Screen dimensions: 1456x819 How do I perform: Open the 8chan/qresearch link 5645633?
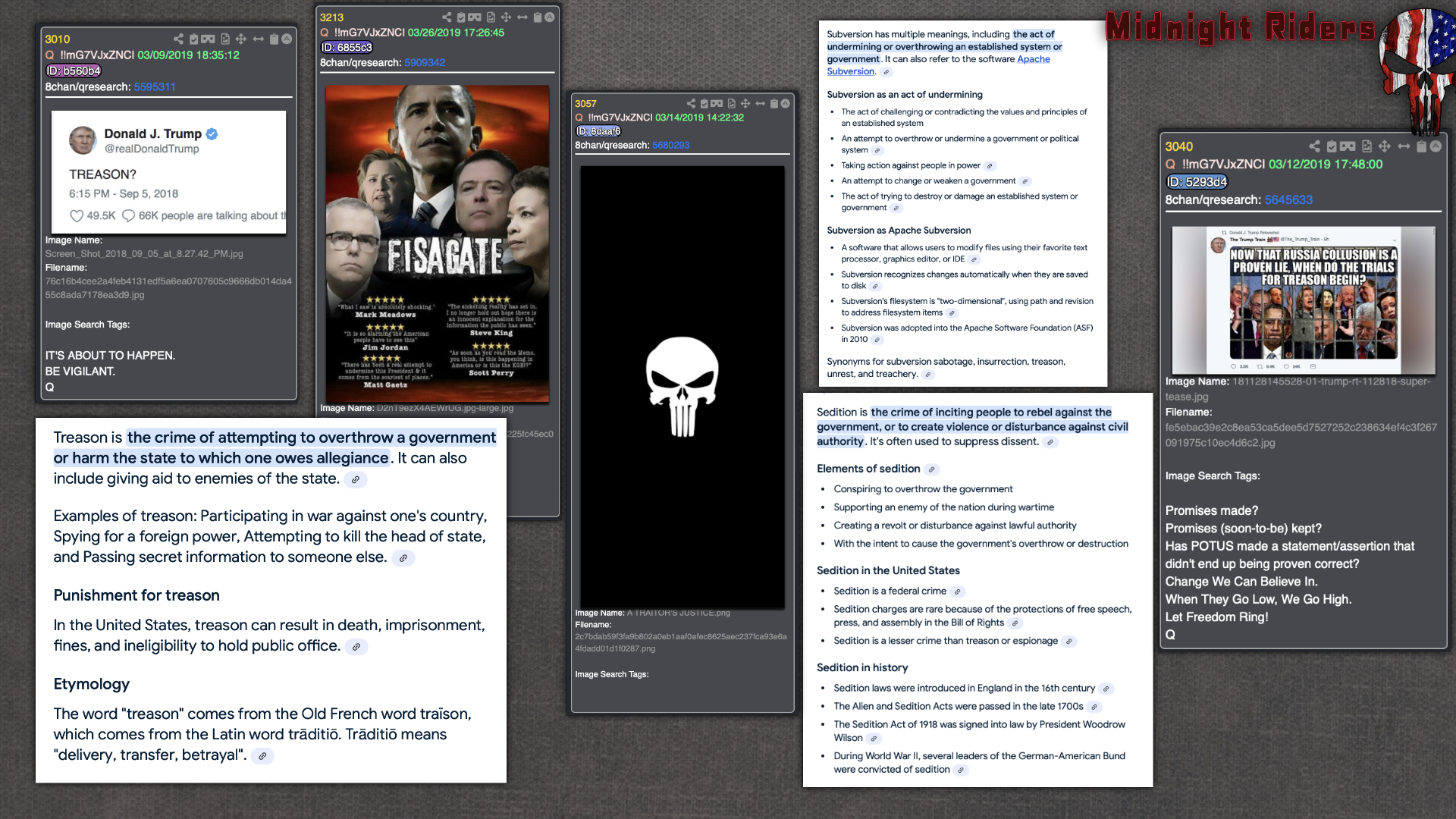coord(1288,199)
